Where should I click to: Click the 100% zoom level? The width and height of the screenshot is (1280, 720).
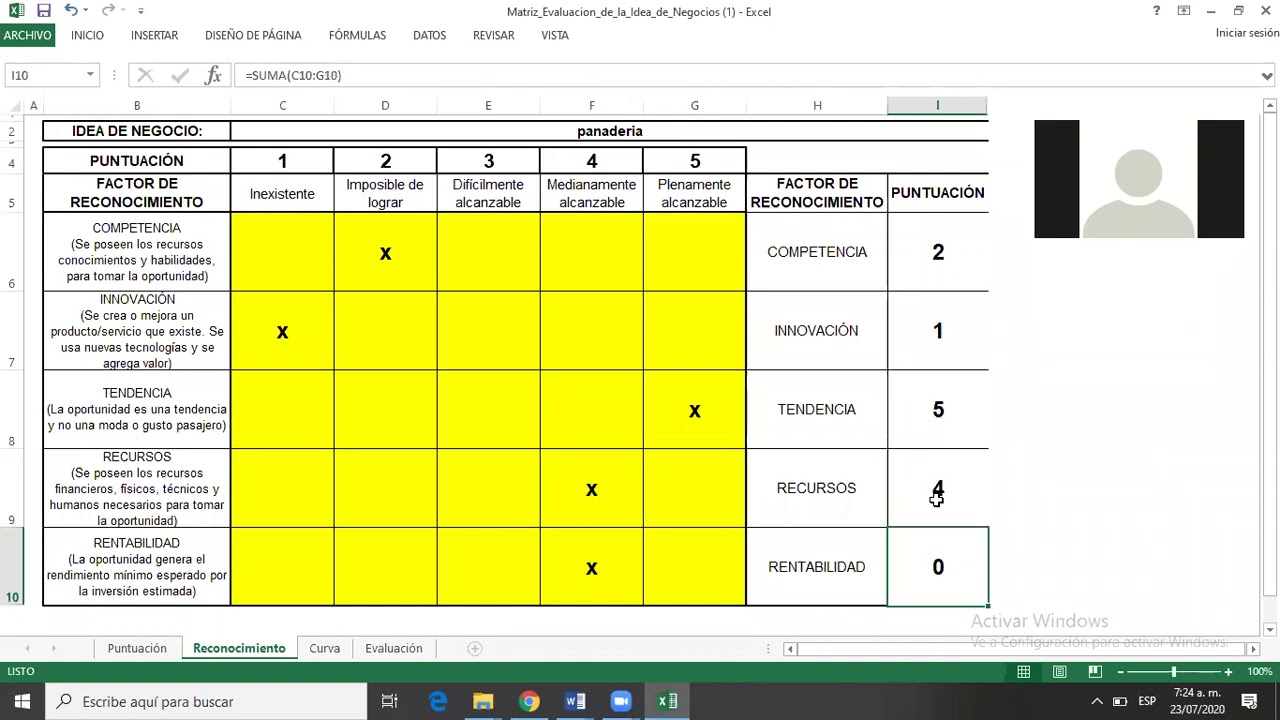1260,671
